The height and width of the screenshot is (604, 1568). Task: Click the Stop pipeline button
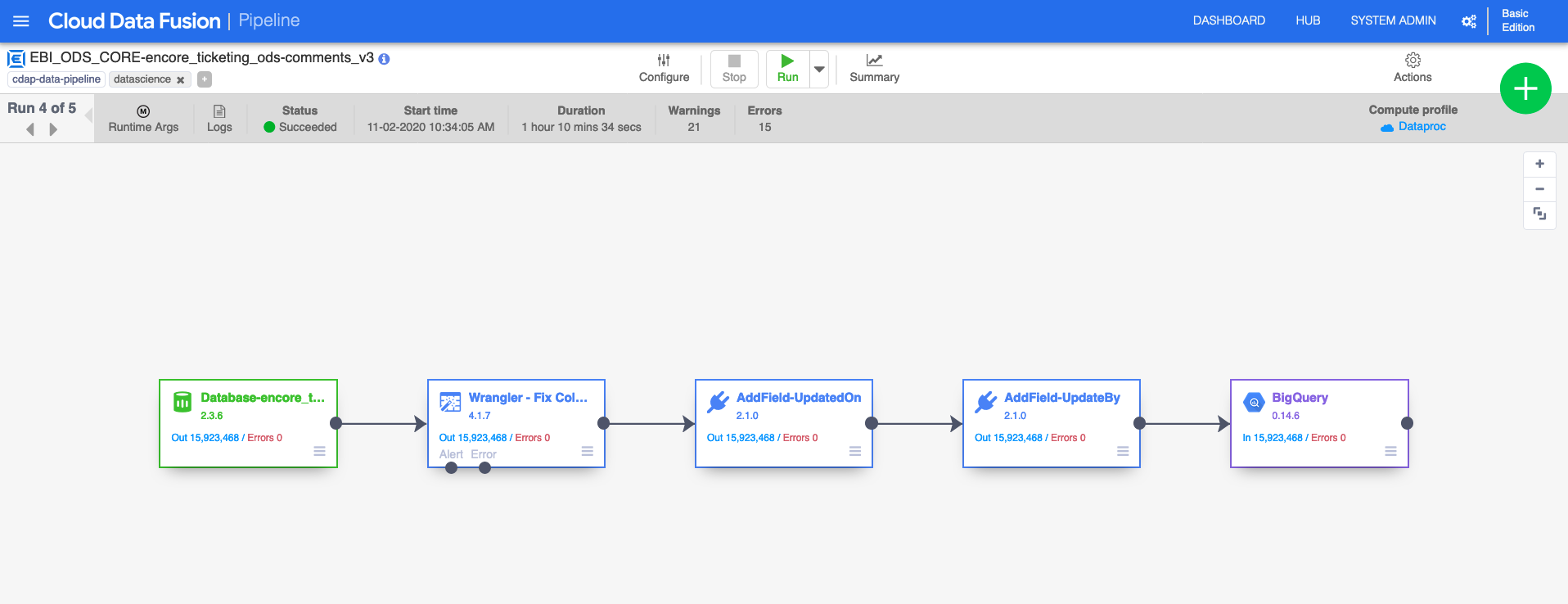point(734,69)
